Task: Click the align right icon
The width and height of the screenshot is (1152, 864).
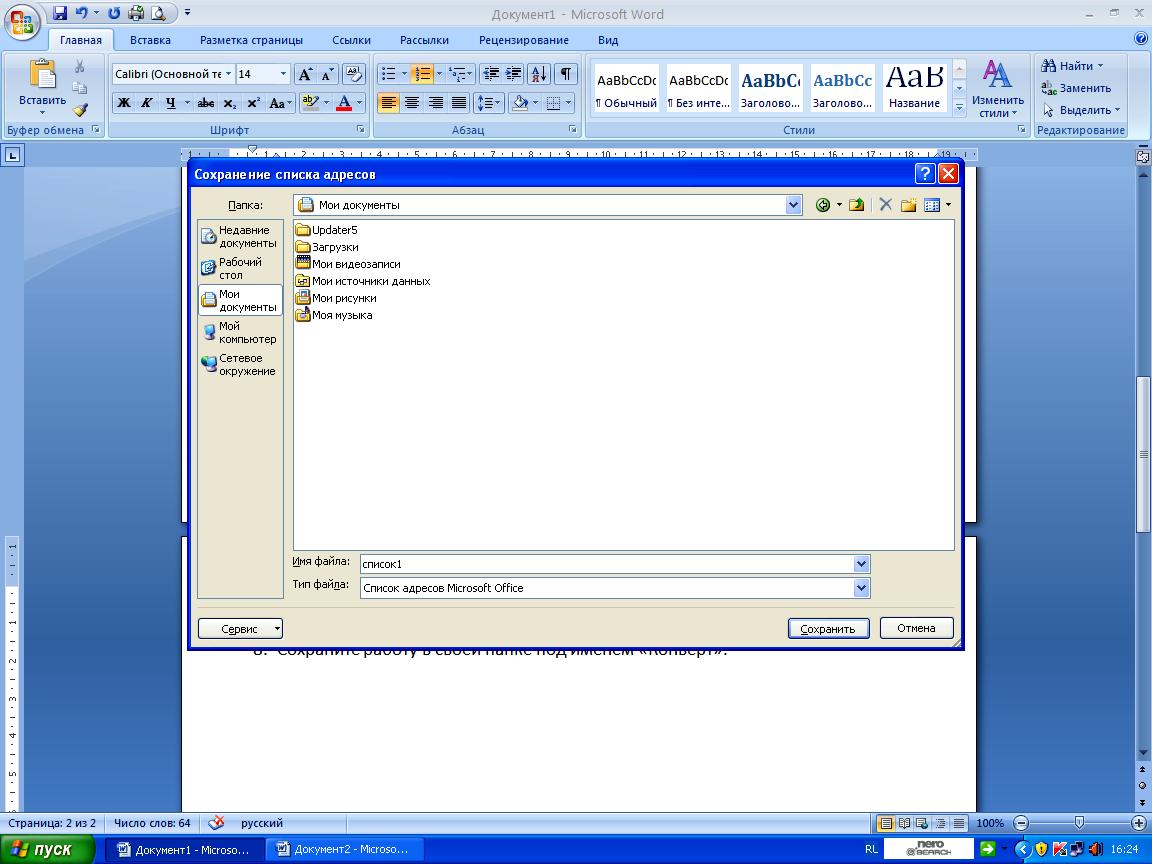Action: [x=436, y=103]
